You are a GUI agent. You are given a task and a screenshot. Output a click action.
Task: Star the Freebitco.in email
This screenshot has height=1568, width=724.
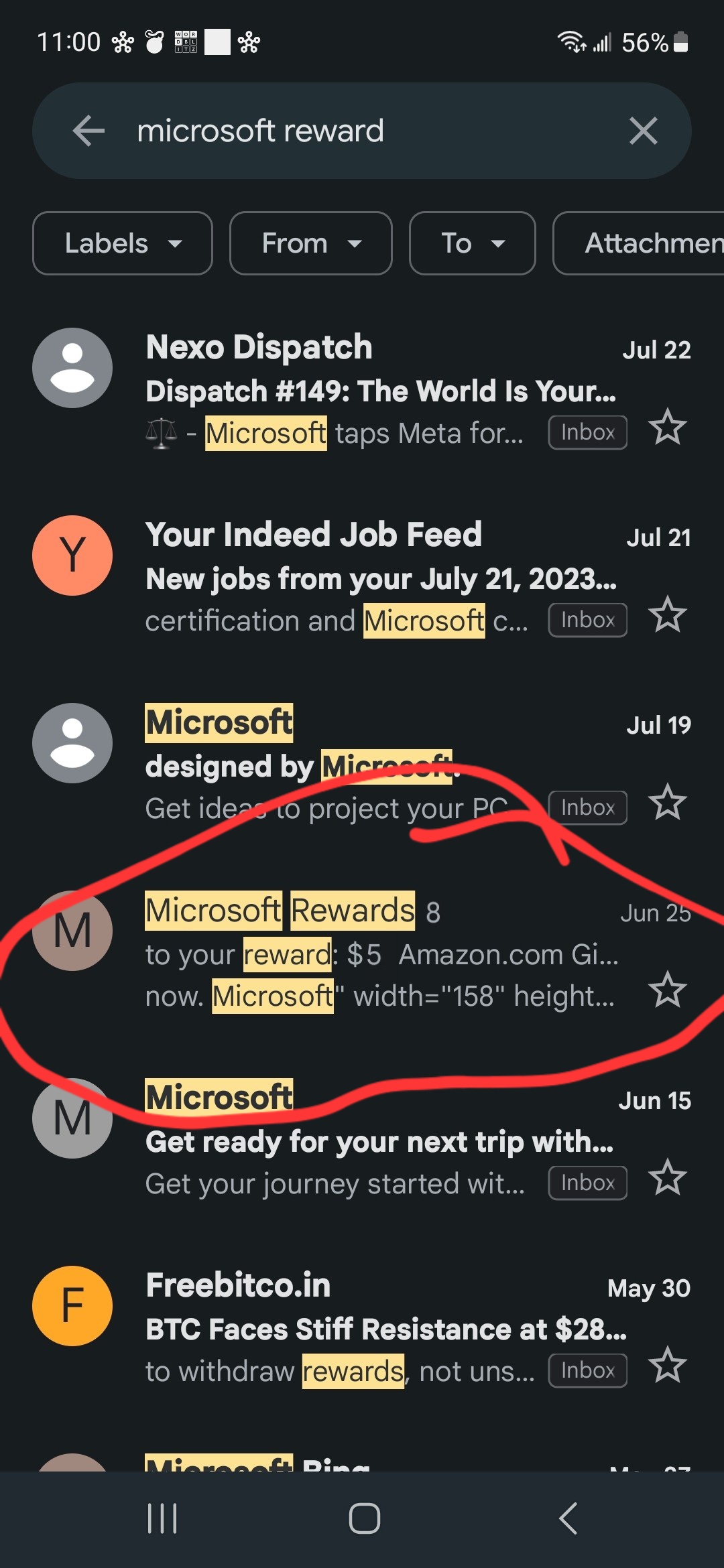click(668, 1365)
